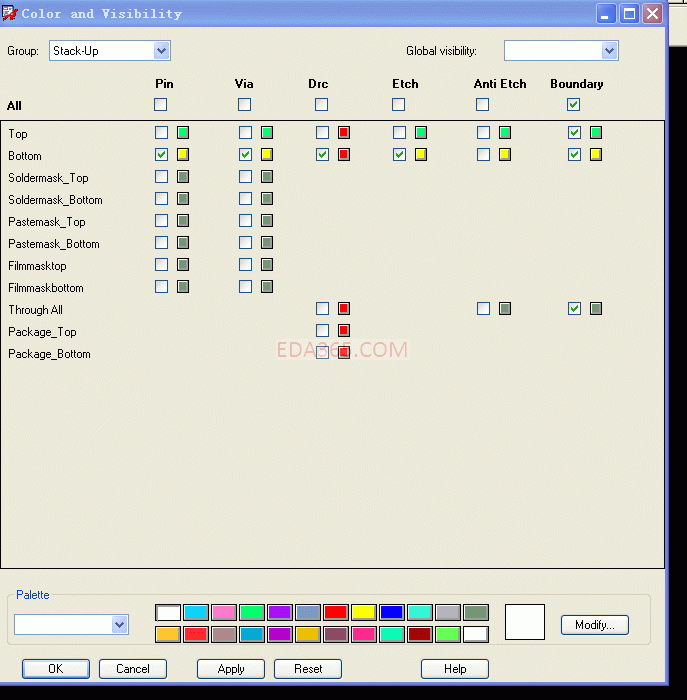Click the Anti Etch column header
The image size is (687, 700).
coord(500,84)
